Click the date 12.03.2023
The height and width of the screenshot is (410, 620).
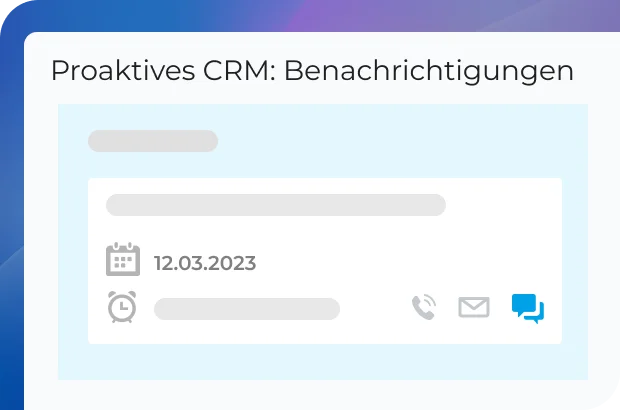205,264
